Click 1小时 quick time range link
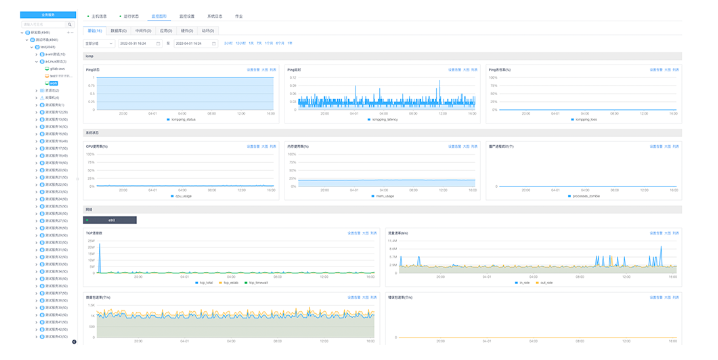The height and width of the screenshot is (360, 718). click(228, 44)
